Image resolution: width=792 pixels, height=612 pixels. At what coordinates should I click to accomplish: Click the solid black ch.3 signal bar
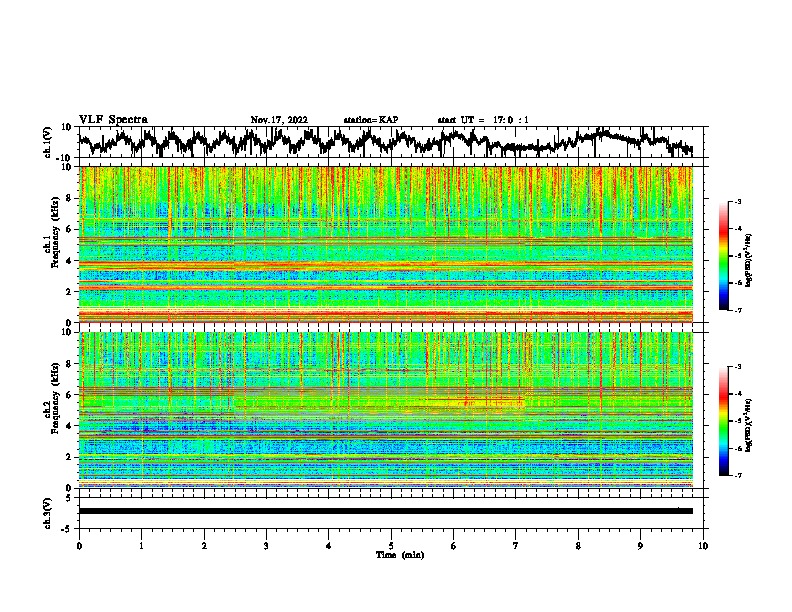386,511
